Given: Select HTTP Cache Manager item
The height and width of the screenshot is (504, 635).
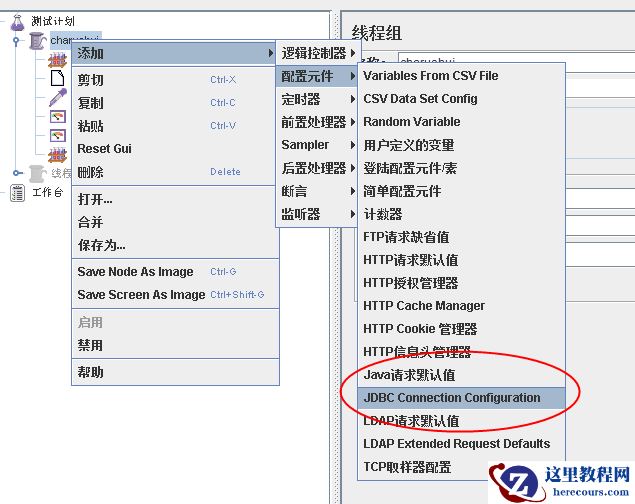Looking at the screenshot, I should [461, 306].
